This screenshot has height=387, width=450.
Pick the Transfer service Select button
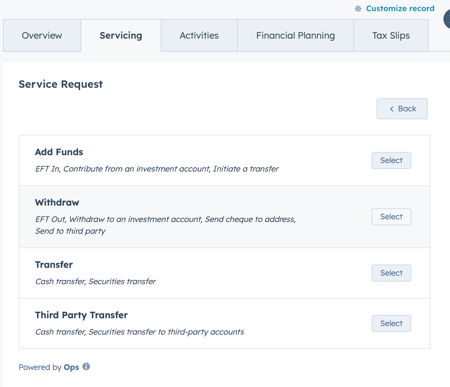click(391, 273)
